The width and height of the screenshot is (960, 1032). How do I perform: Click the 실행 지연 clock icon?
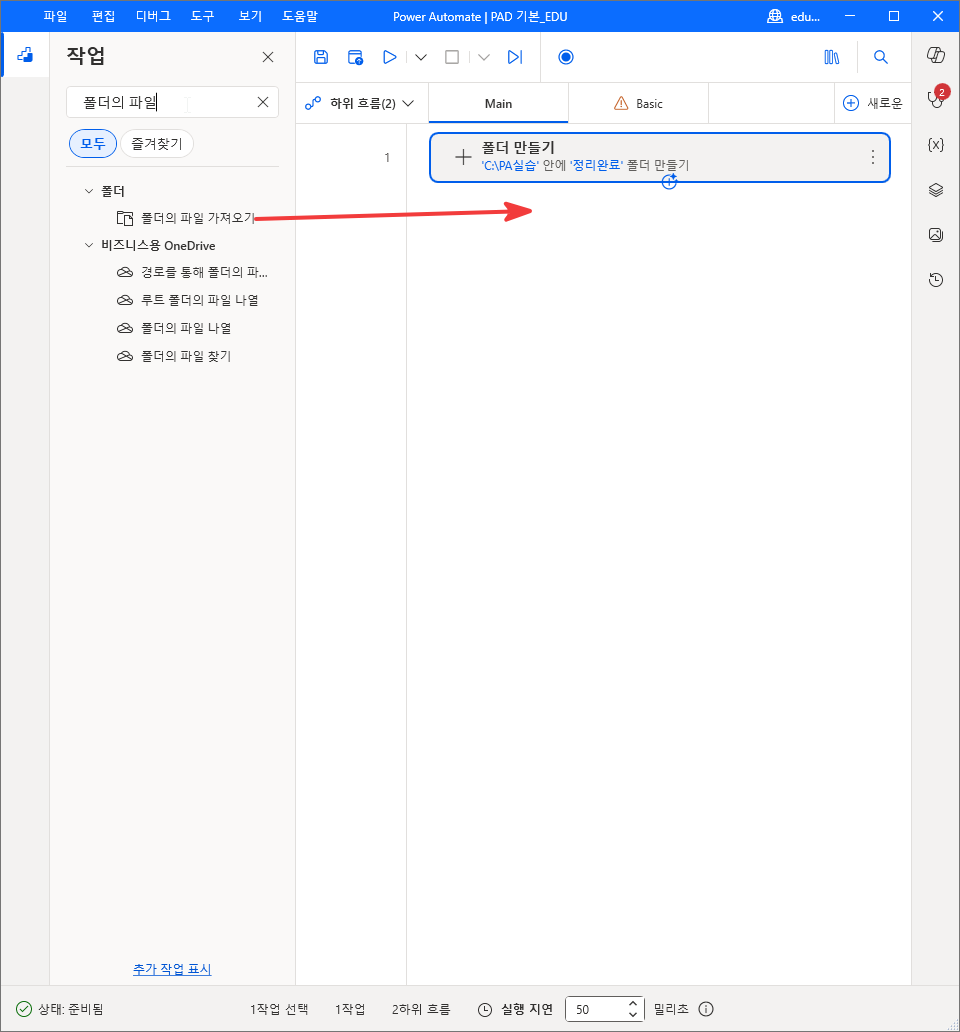point(485,1010)
